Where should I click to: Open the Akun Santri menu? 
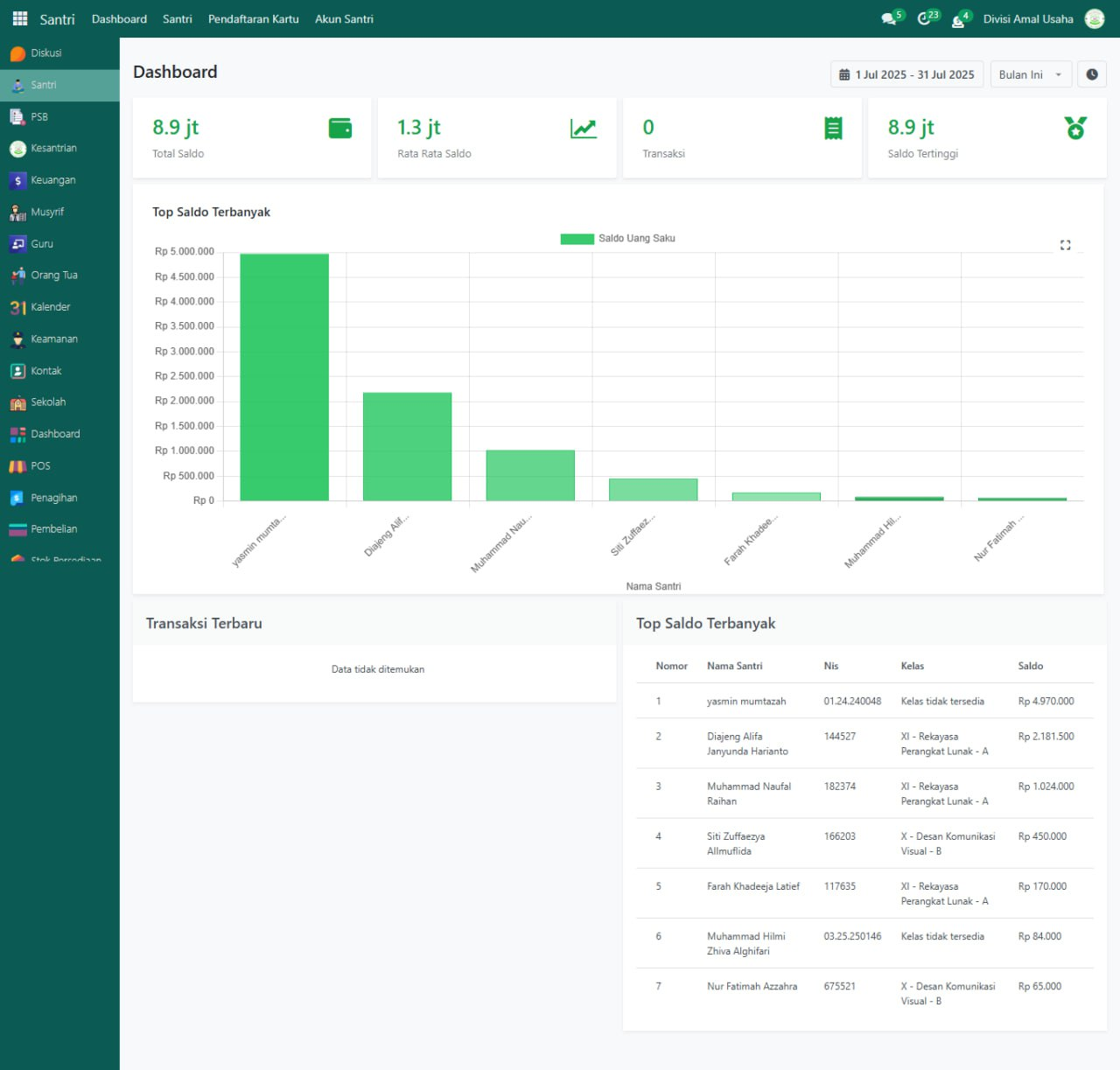click(x=344, y=19)
